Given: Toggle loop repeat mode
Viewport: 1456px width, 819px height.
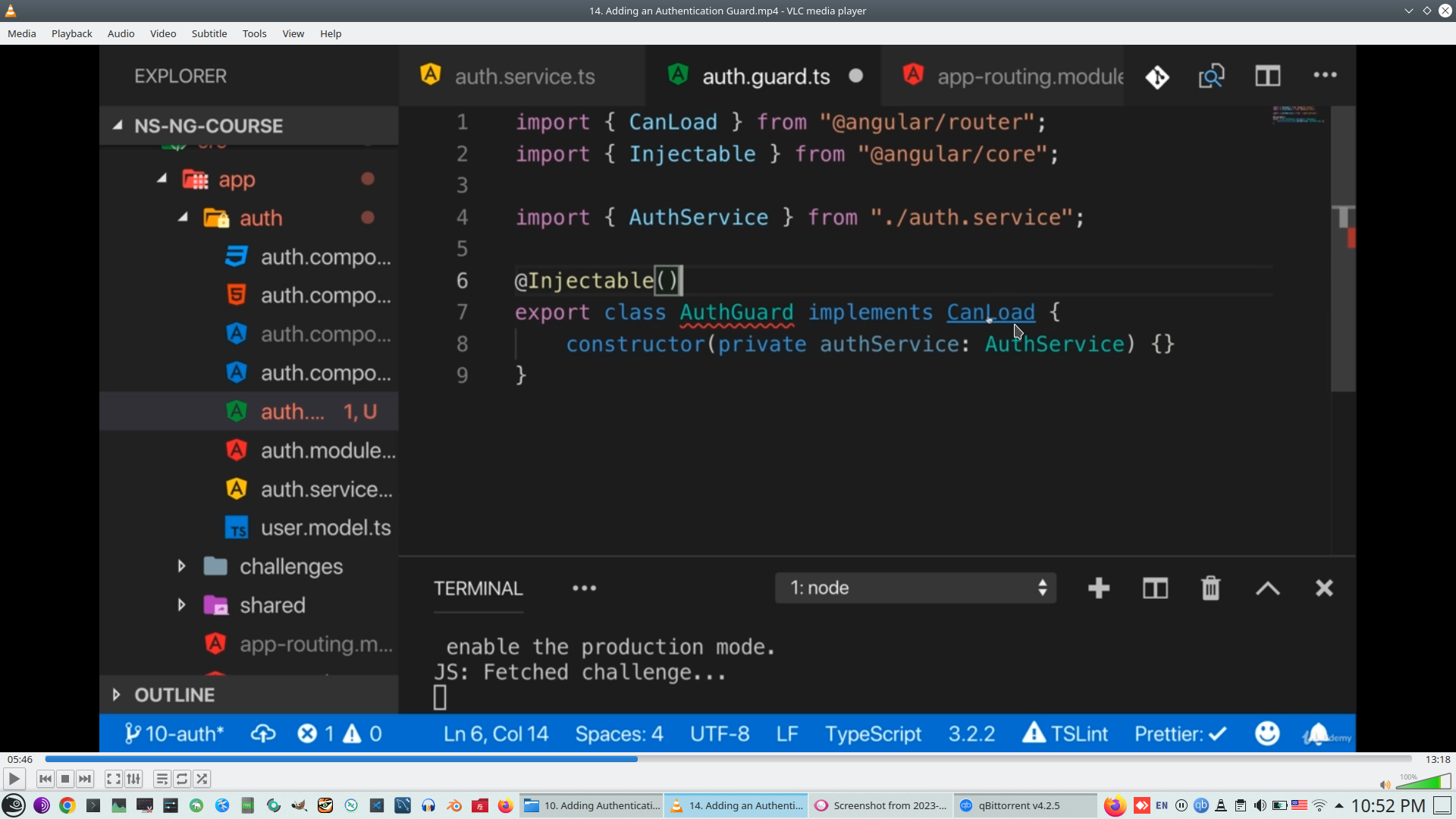Looking at the screenshot, I should (x=182, y=779).
